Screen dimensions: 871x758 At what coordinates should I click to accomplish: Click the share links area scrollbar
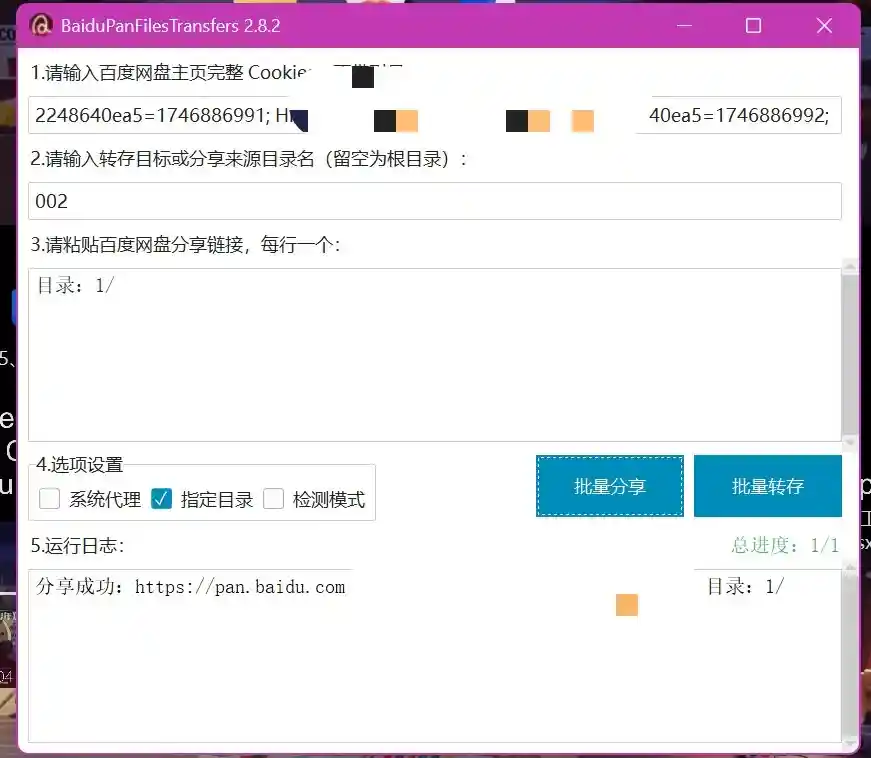pyautogui.click(x=850, y=355)
